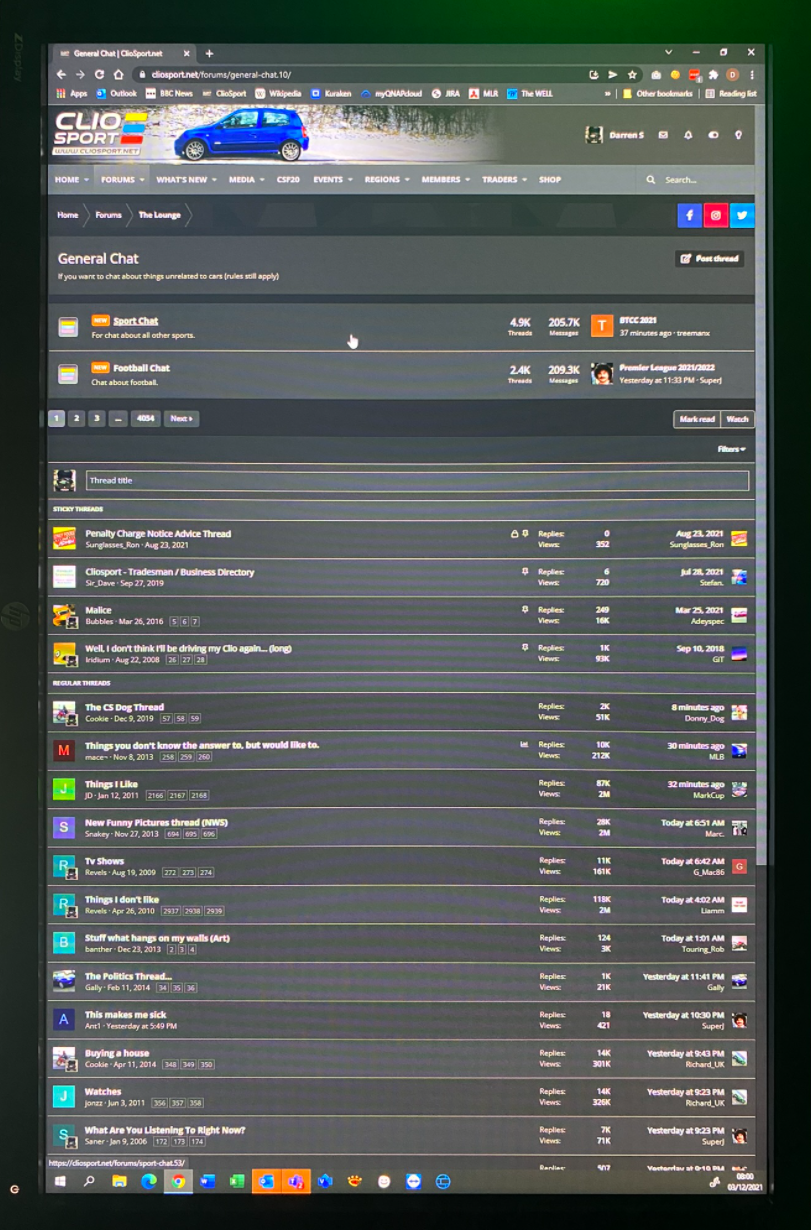Viewport: 811px width, 1230px height.
Task: Open the CSF20 navigation item
Action: tap(288, 180)
